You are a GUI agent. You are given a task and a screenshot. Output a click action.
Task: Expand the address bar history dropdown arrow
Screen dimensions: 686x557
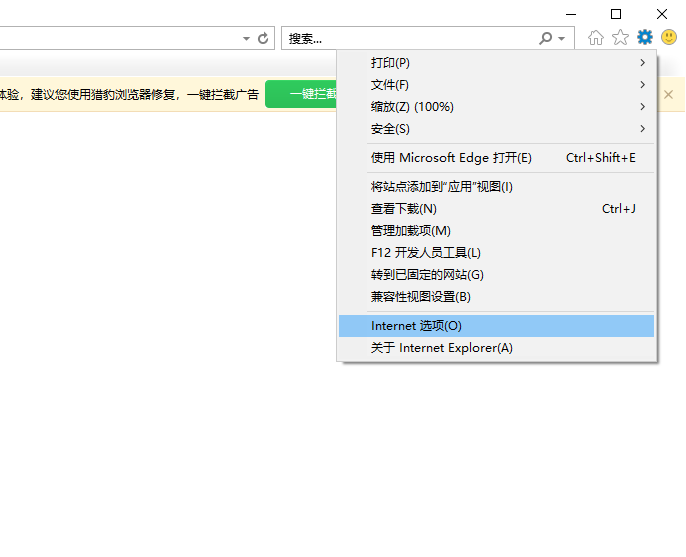[x=246, y=39]
